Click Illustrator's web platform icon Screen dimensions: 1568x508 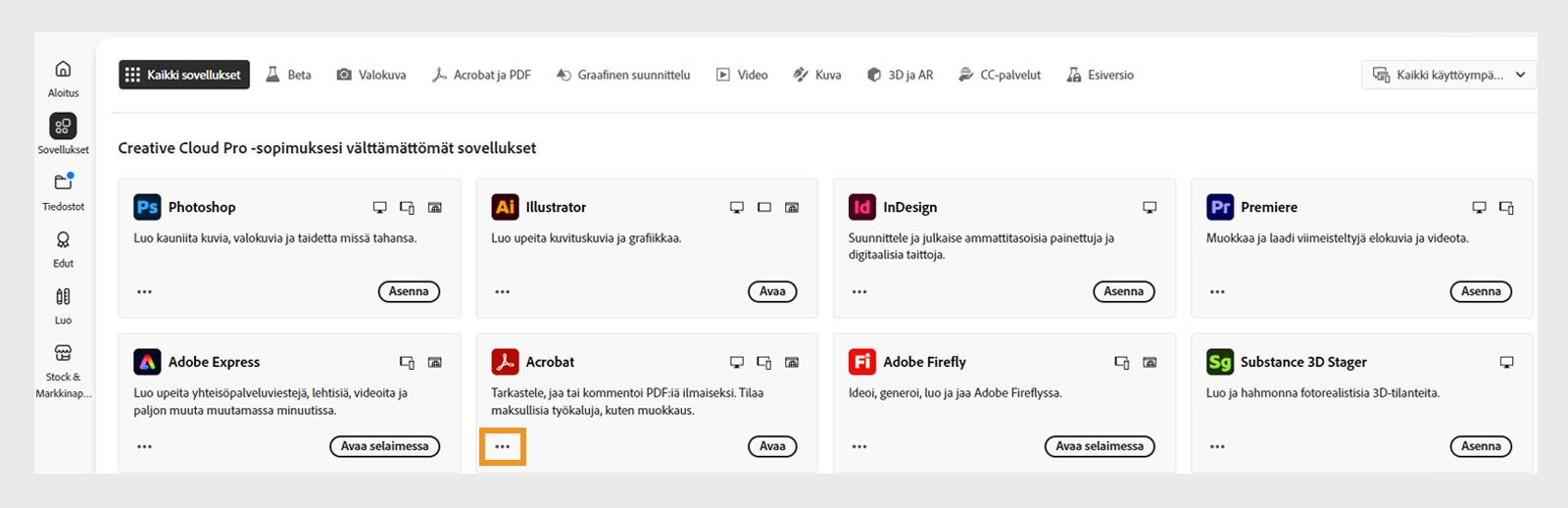point(792,208)
